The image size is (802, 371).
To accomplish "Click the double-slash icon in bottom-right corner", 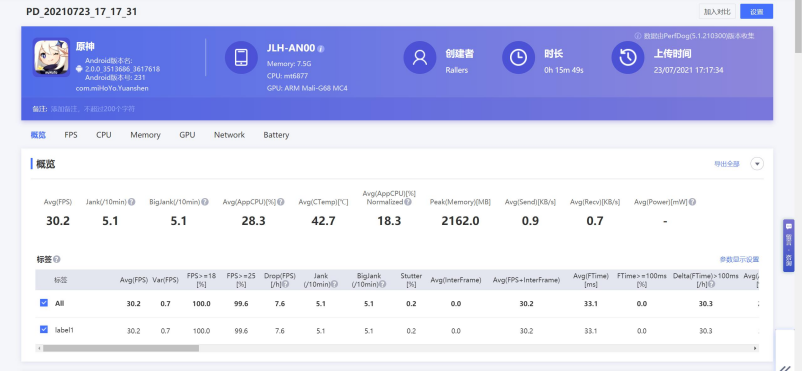I will 785,368.
